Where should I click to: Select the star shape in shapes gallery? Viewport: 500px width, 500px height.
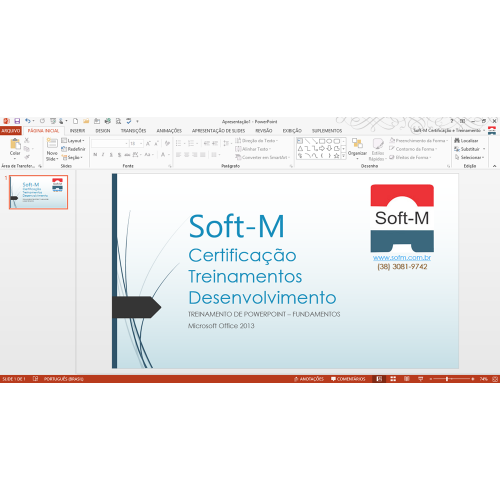coord(336,156)
